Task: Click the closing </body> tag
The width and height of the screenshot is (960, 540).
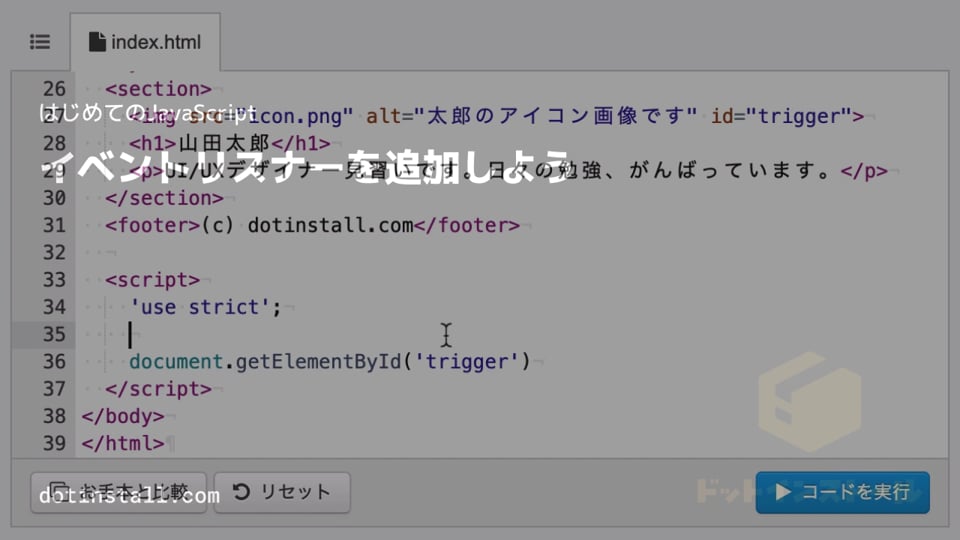Action: point(123,416)
